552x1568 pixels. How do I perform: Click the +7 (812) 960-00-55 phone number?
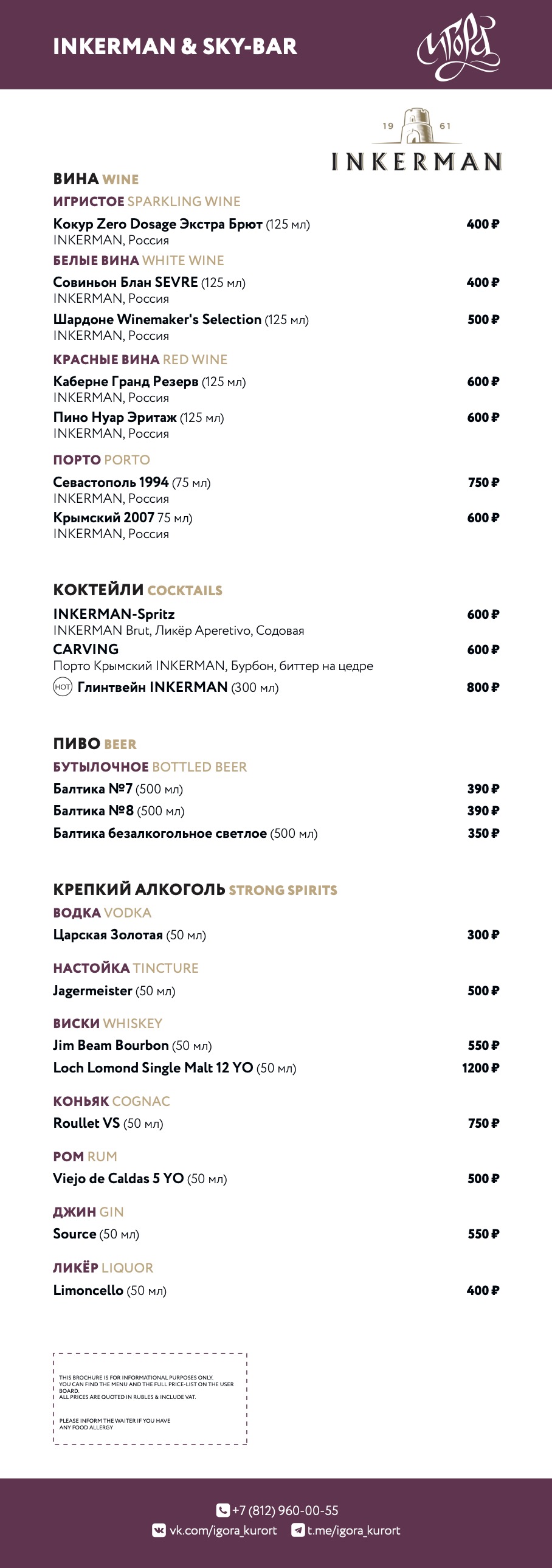point(285,1510)
